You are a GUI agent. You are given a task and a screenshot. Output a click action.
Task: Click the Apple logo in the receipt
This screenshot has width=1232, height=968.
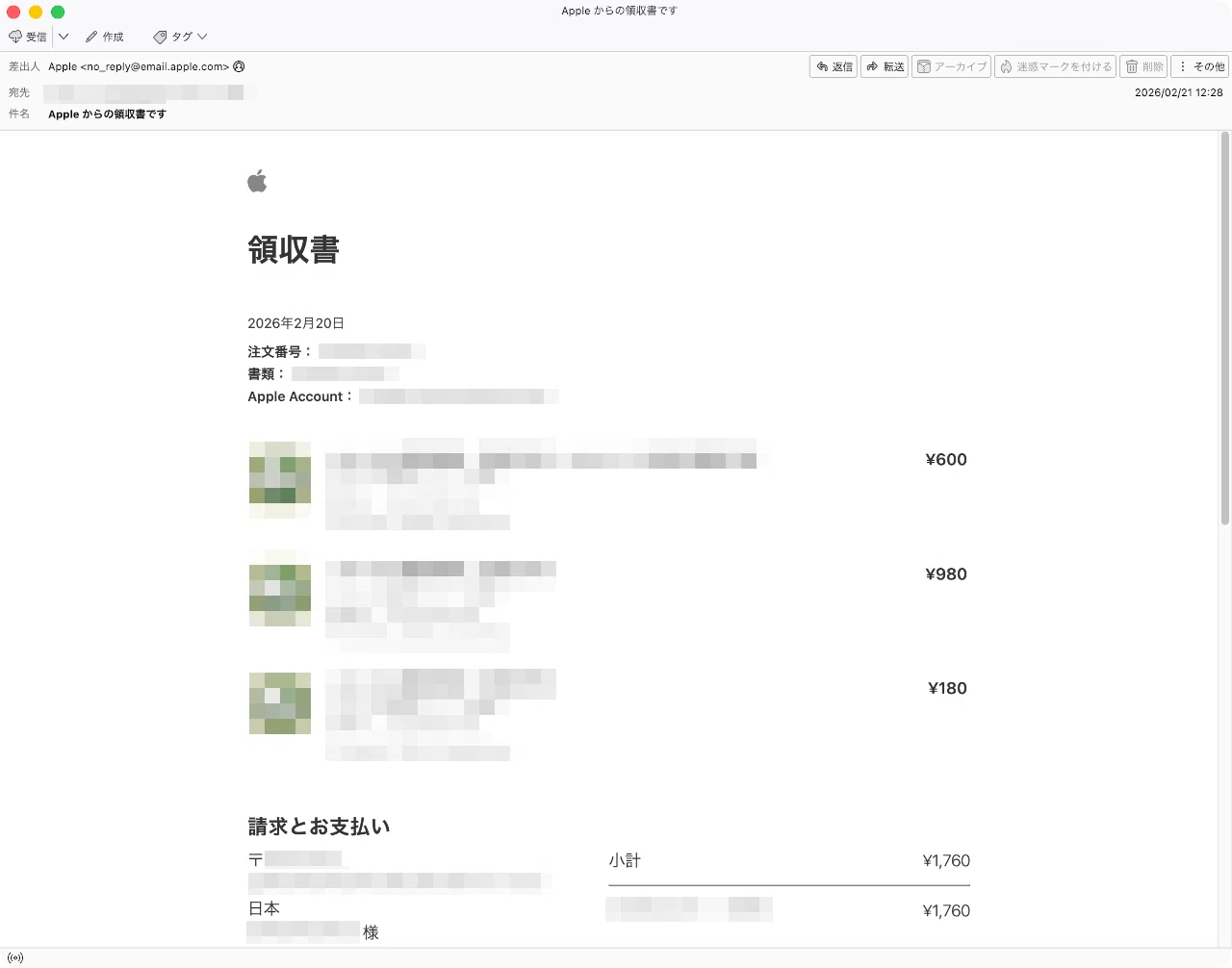tap(257, 180)
